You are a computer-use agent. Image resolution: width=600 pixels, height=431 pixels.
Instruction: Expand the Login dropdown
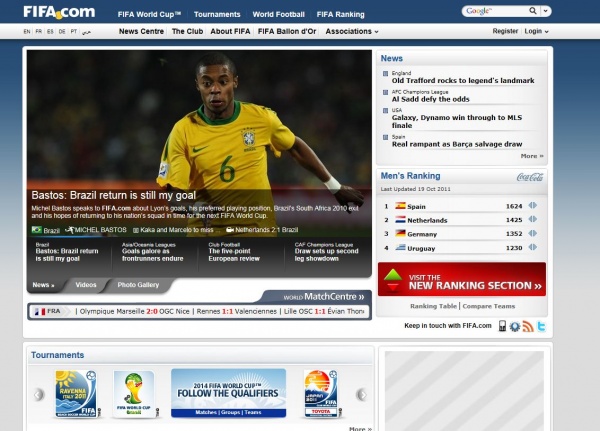point(536,31)
